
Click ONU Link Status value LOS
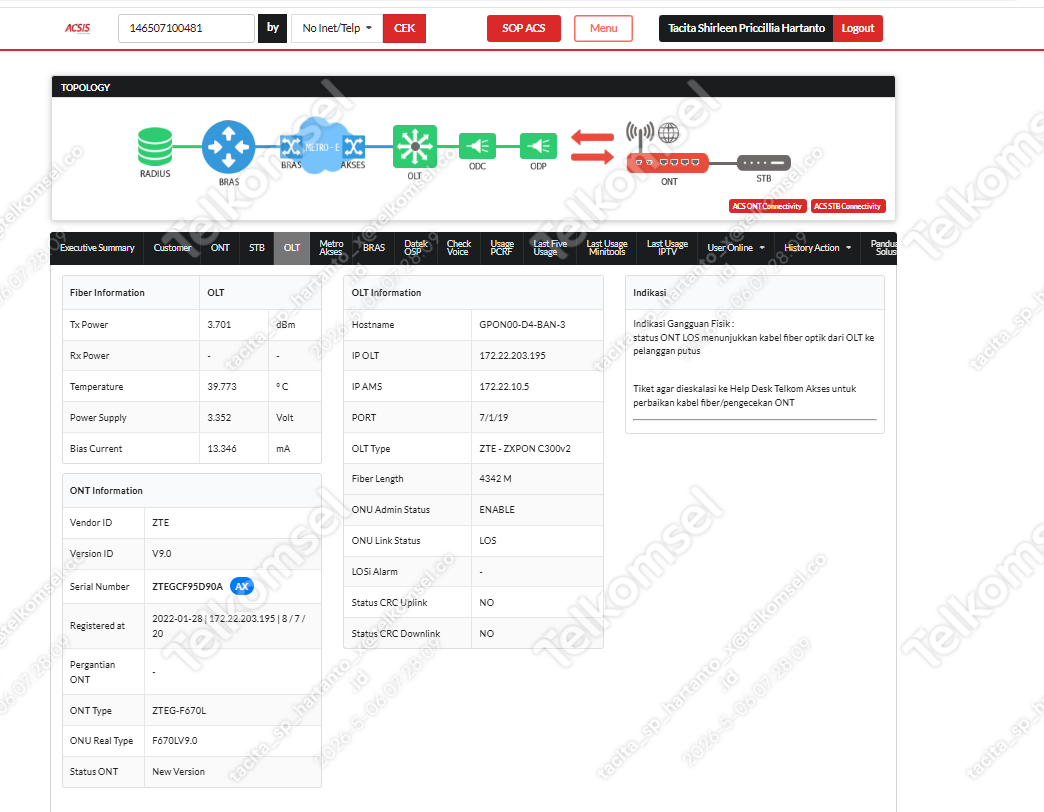click(487, 540)
